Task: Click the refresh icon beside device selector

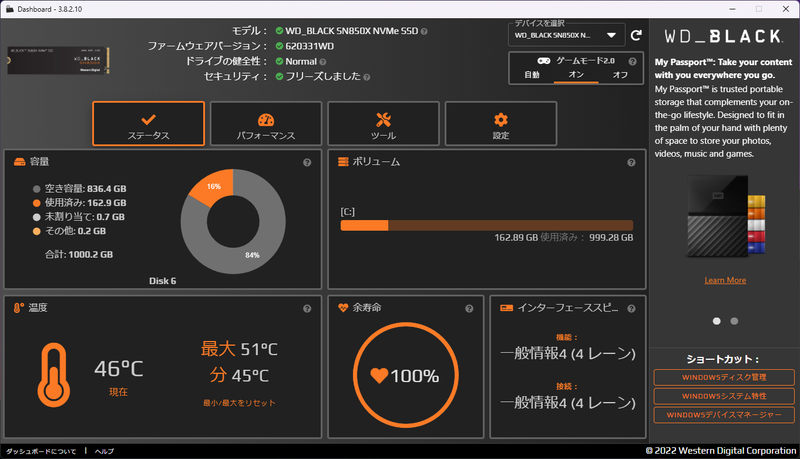Action: pyautogui.click(x=635, y=35)
